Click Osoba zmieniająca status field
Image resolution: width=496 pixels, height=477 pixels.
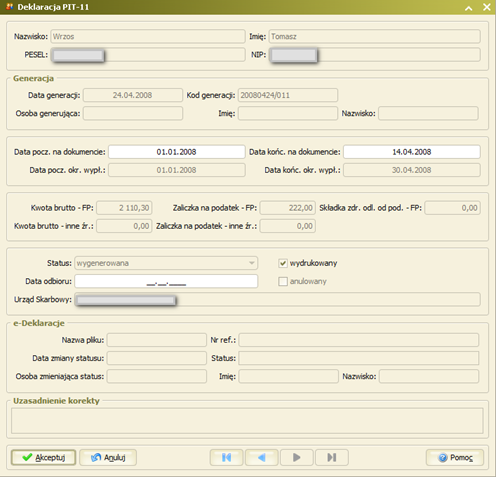[x=157, y=376]
